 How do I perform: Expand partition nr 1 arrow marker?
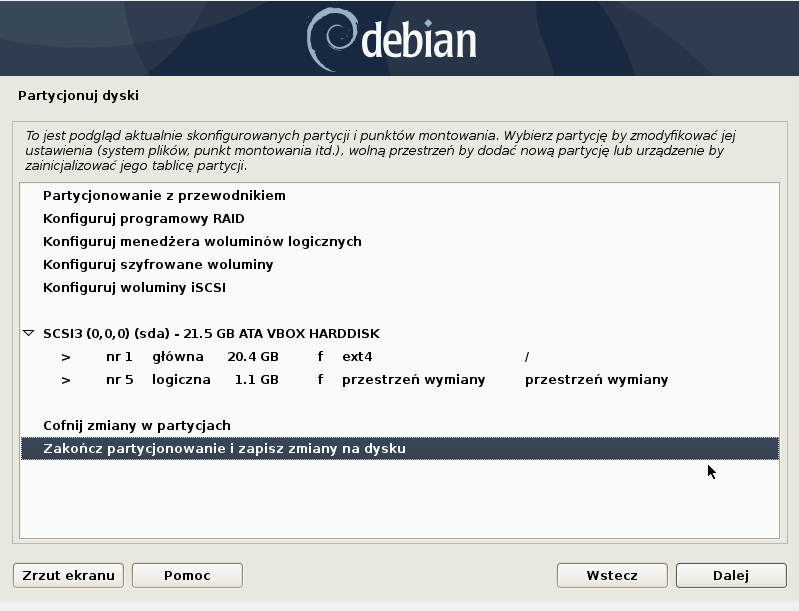tap(66, 357)
